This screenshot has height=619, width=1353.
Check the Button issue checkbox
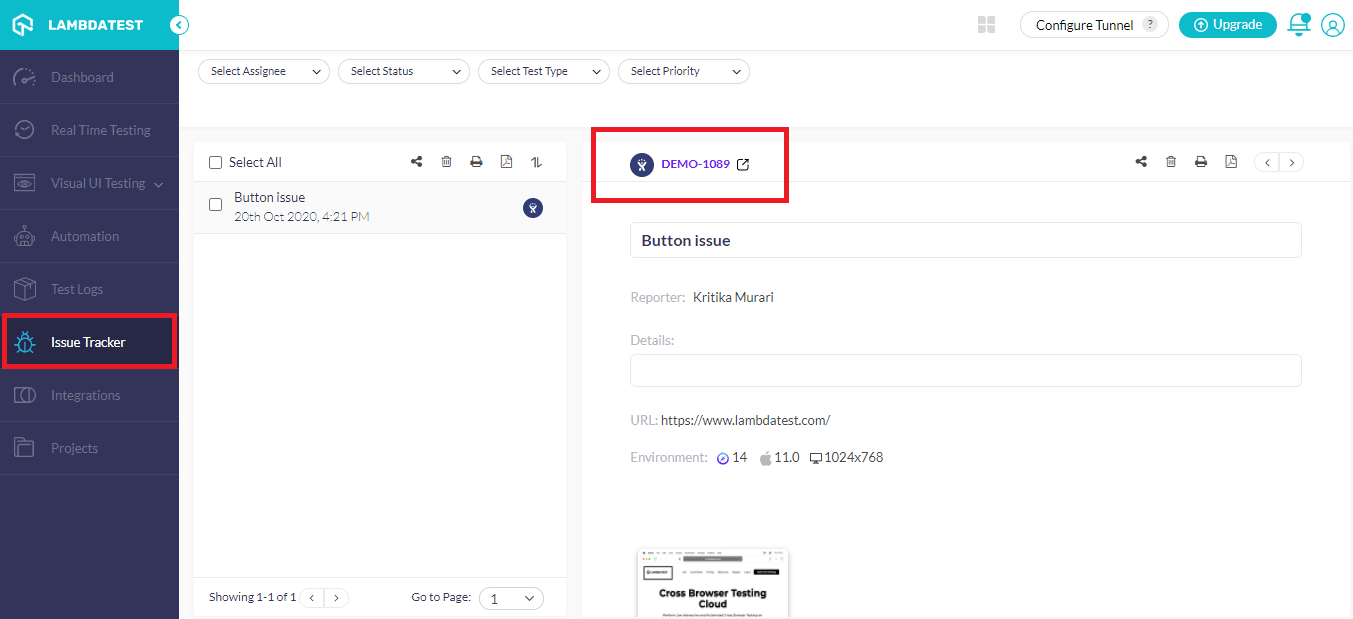(x=215, y=203)
